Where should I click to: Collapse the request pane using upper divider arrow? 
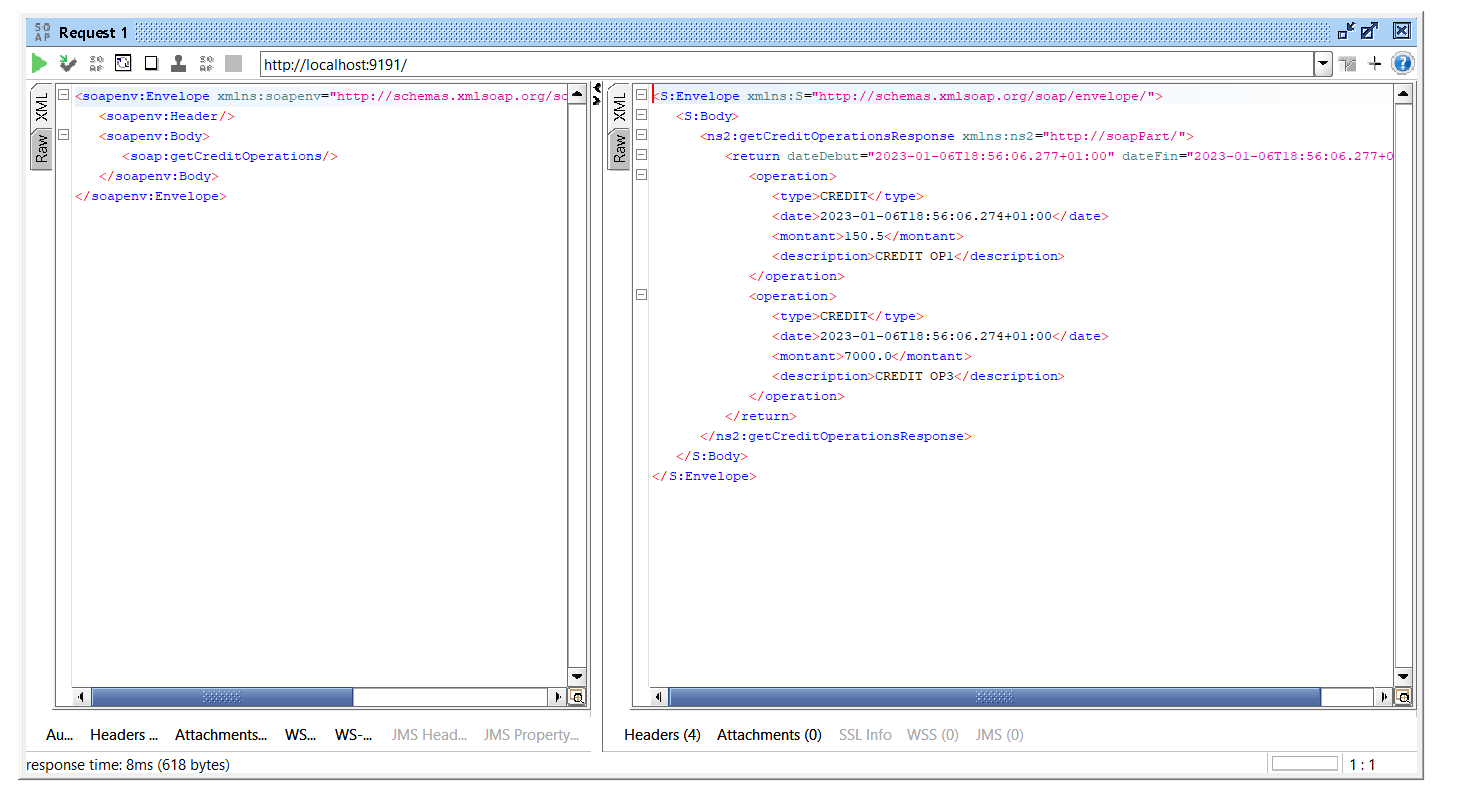pos(598,88)
